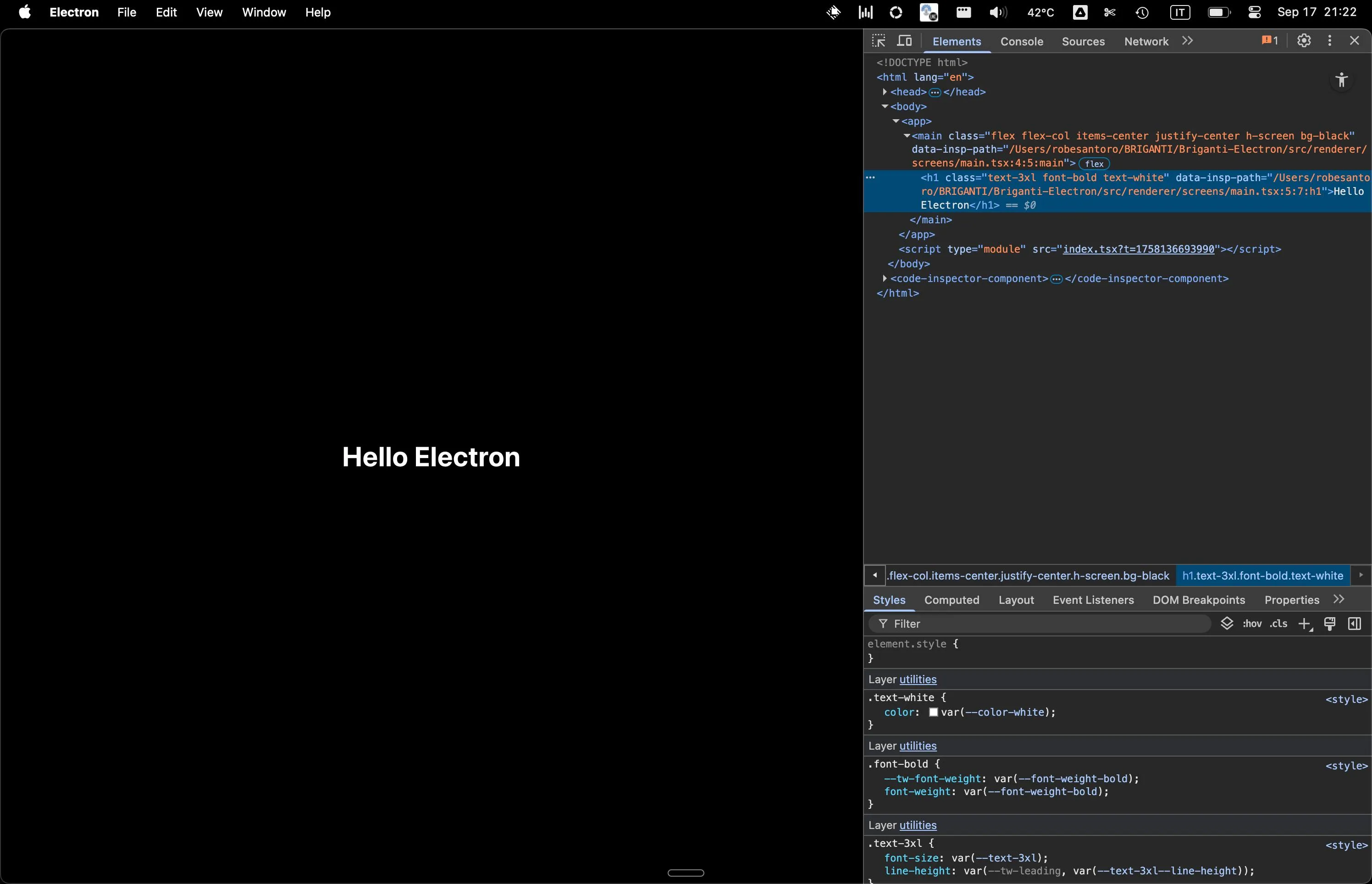Focus the styles Filter input
Viewport: 1372px width, 884px height.
[x=1040, y=624]
